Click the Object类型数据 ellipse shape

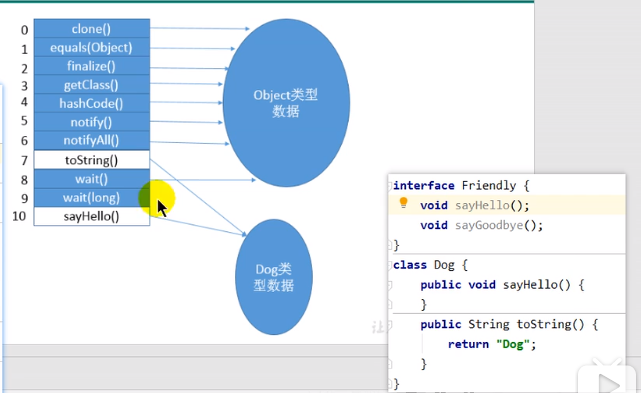point(286,103)
